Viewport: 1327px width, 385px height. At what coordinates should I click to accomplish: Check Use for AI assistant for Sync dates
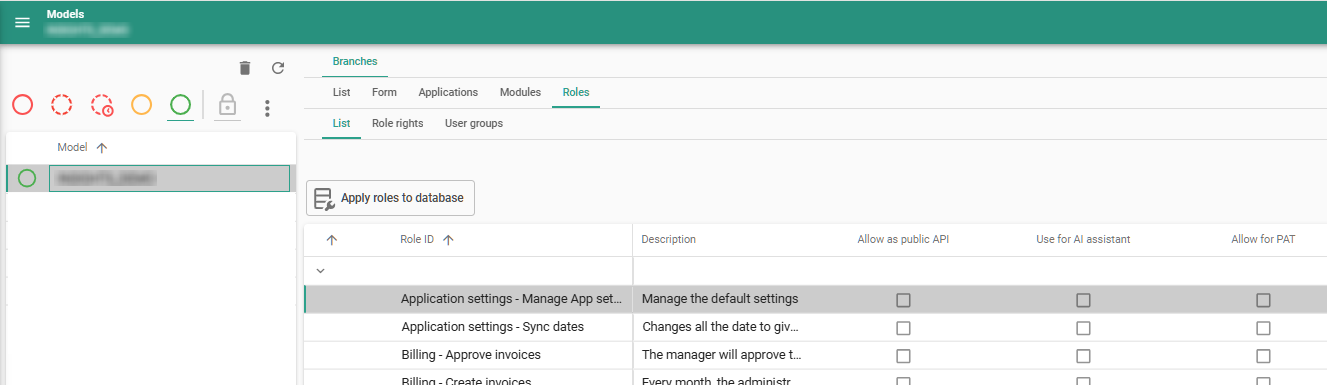(1083, 328)
